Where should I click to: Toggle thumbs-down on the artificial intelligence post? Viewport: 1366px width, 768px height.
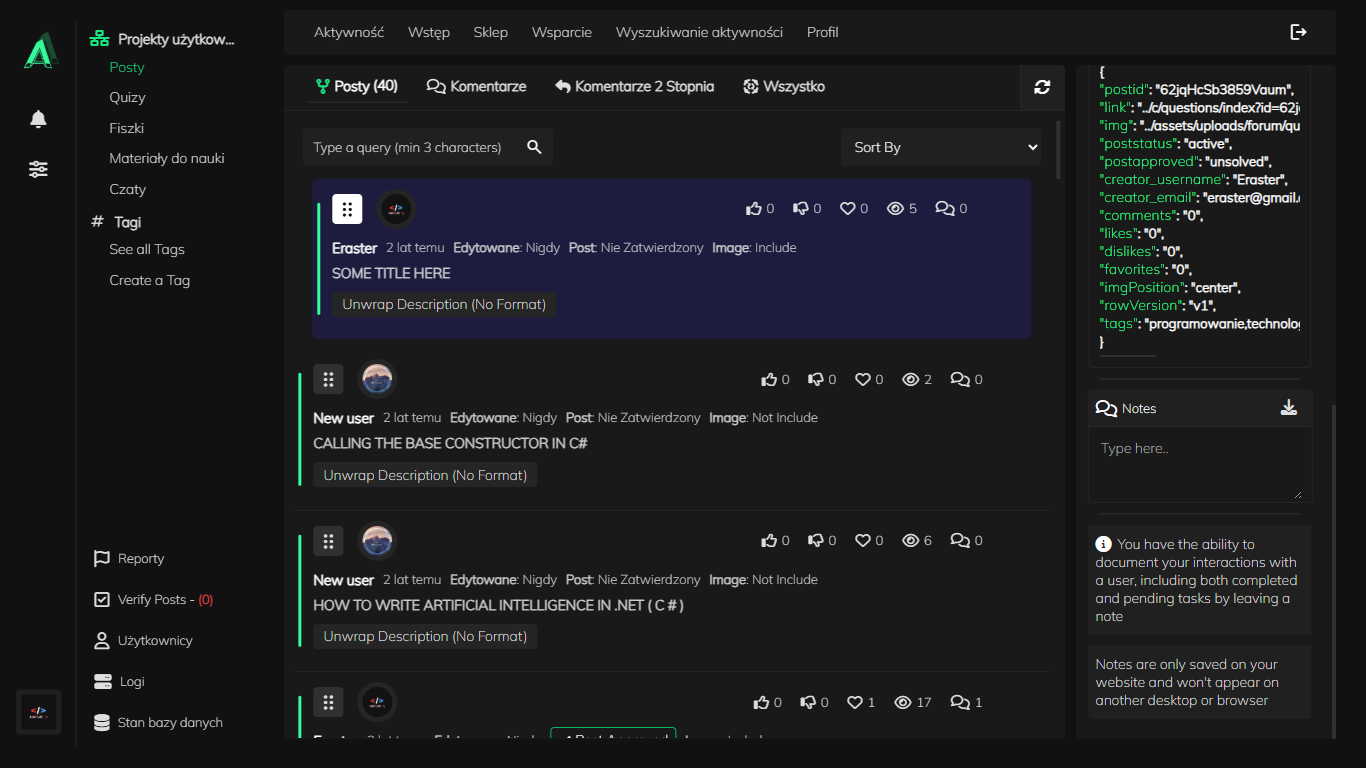[x=816, y=541]
